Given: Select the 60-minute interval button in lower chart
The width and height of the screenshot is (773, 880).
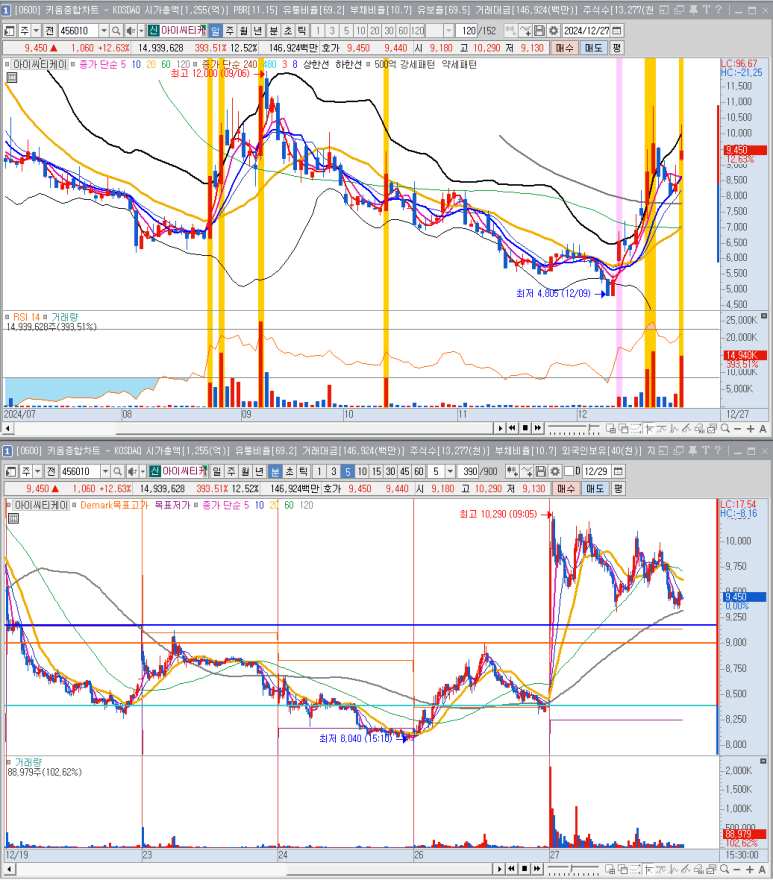Looking at the screenshot, I should pyautogui.click(x=419, y=471).
